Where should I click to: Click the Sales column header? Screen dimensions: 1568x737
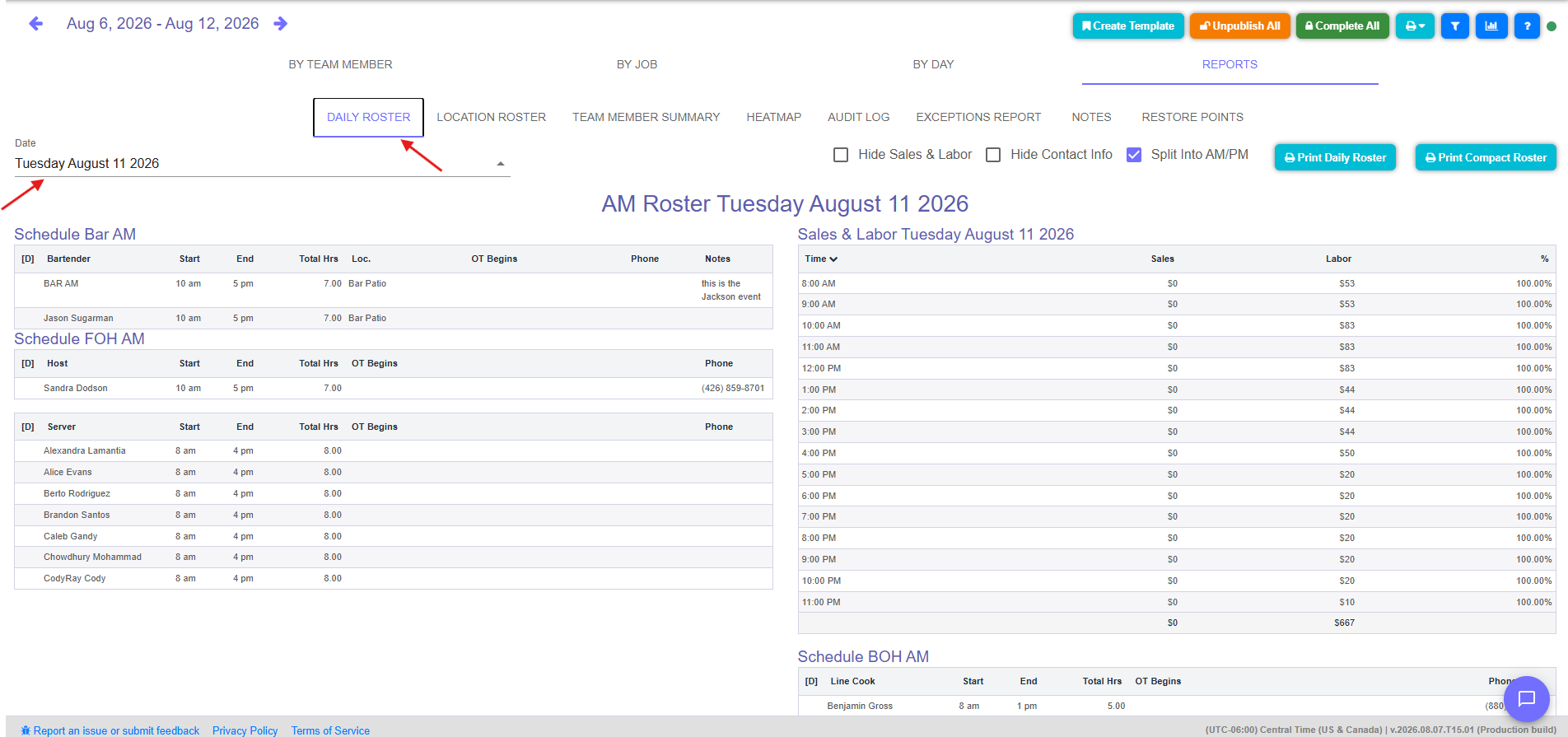(1162, 259)
